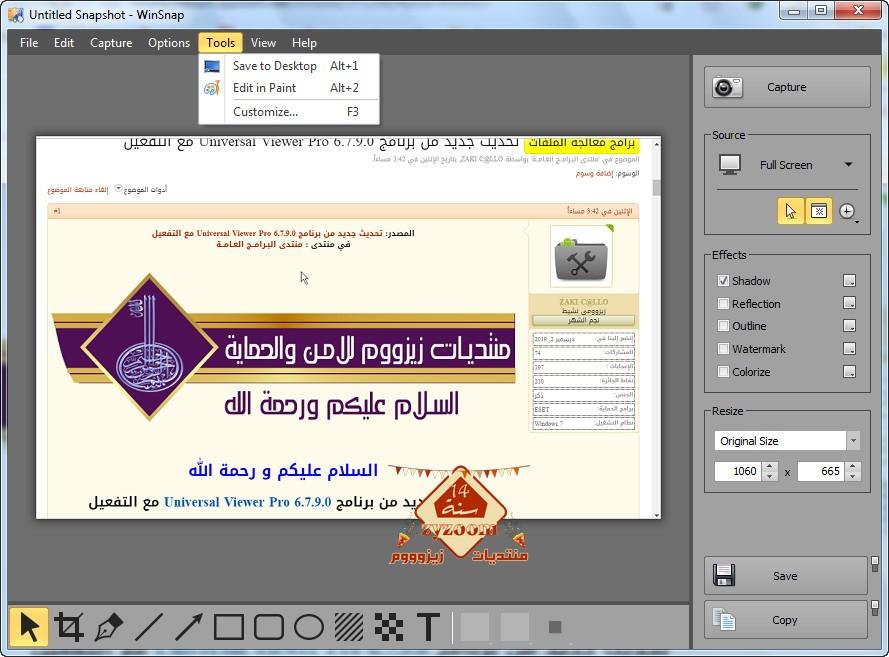The image size is (889, 657).
Task: Click the Edit in Paint palette icon
Action: (212, 88)
